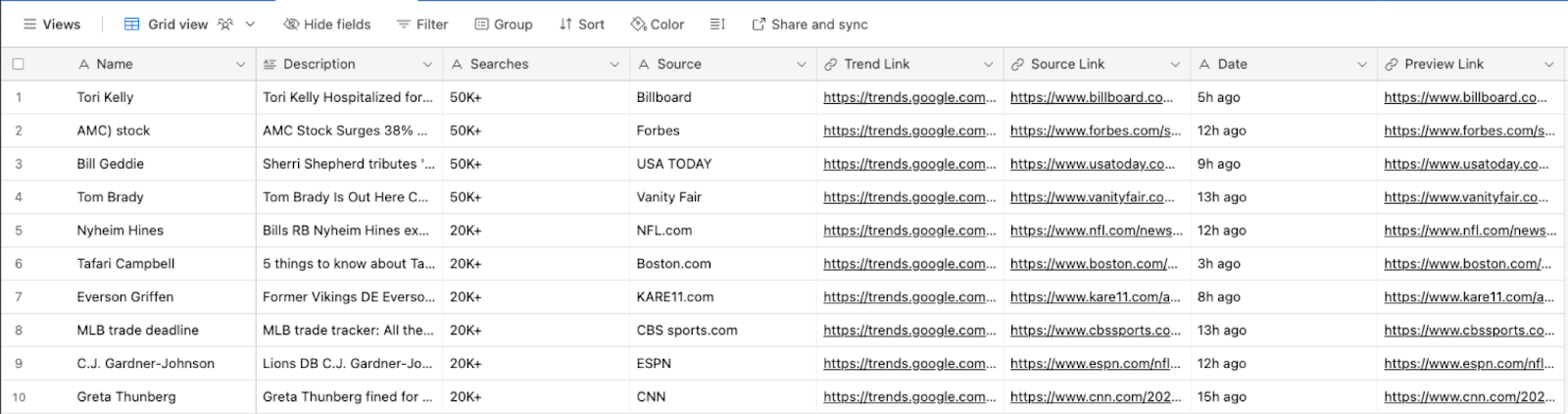This screenshot has width=1568, height=414.
Task: Open the kare11.com source link
Action: tap(1096, 297)
